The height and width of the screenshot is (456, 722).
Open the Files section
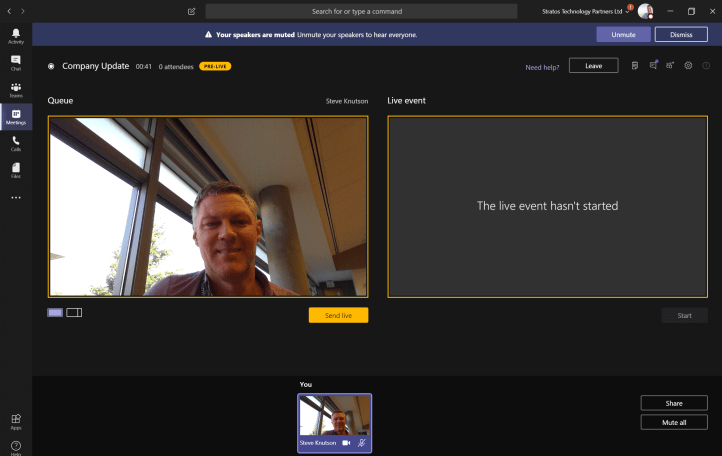(x=16, y=170)
